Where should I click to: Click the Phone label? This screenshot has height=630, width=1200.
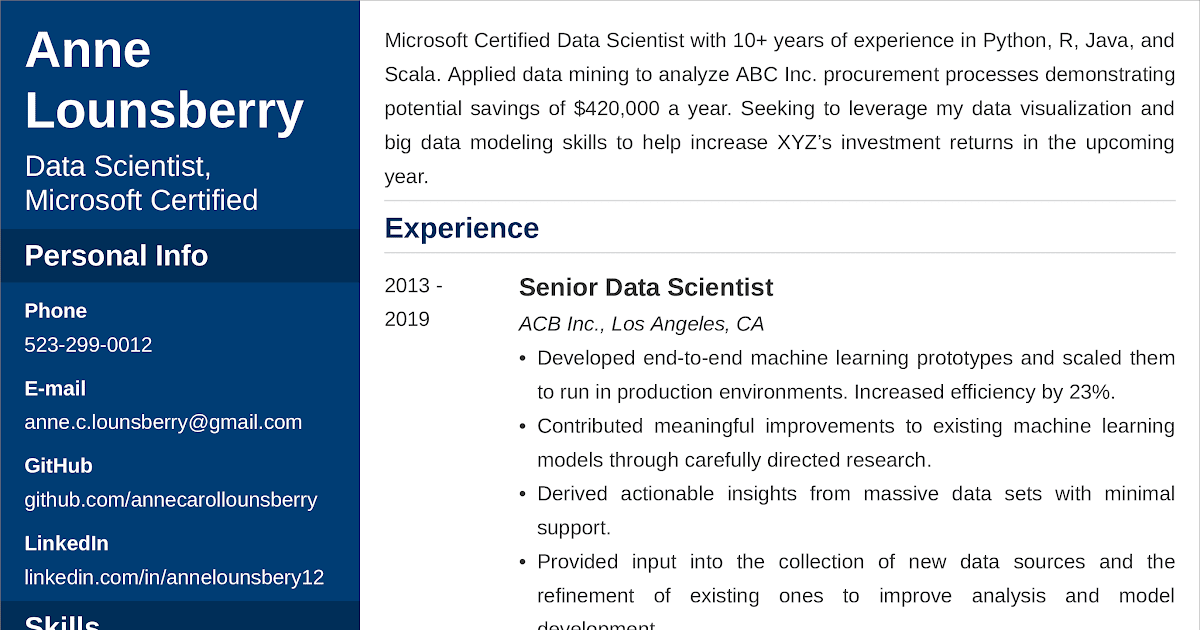56,311
